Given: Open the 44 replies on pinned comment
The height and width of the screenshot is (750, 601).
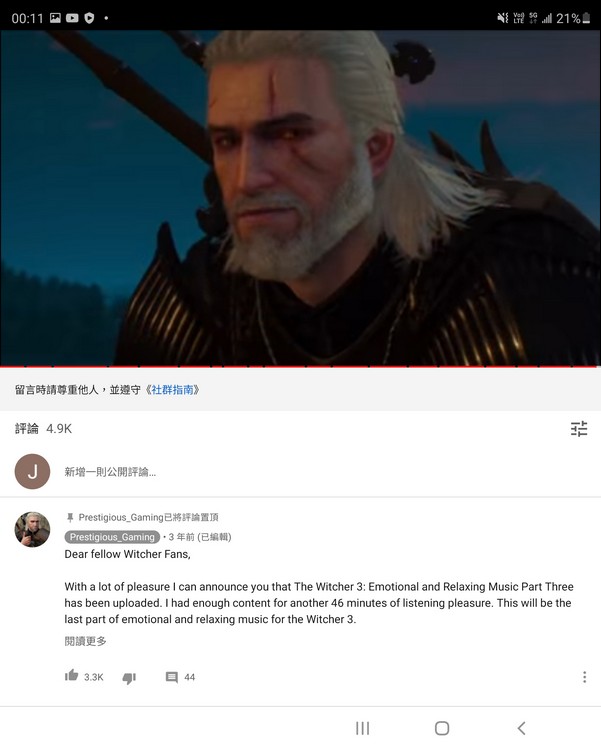Looking at the screenshot, I should (x=180, y=677).
